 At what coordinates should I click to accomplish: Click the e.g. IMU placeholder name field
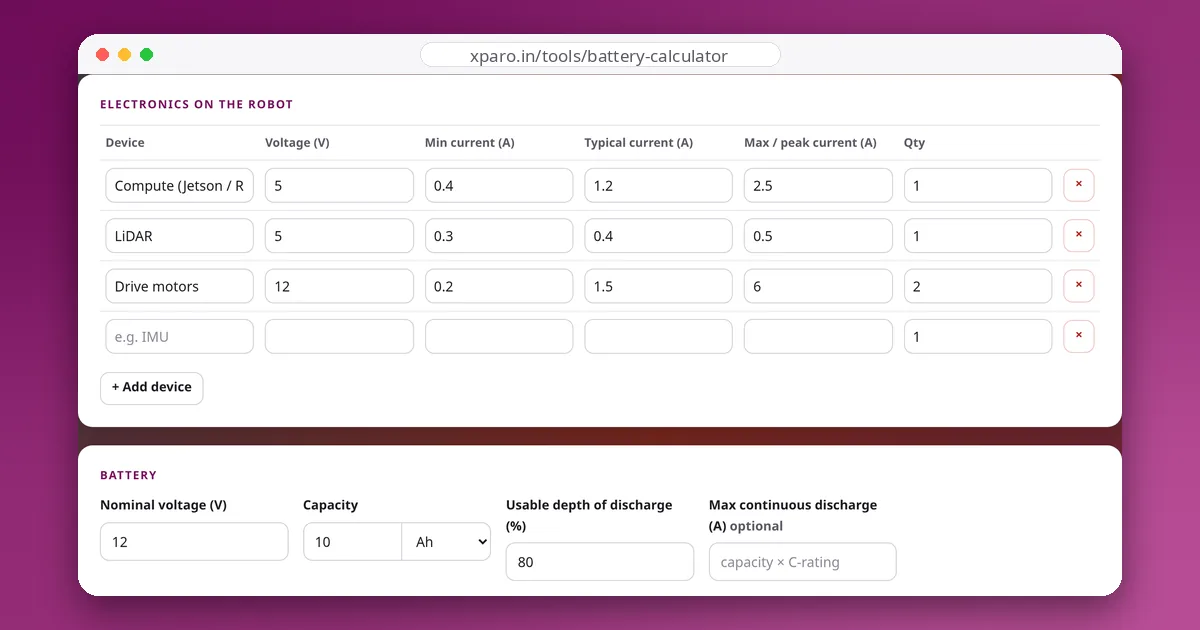tap(179, 336)
